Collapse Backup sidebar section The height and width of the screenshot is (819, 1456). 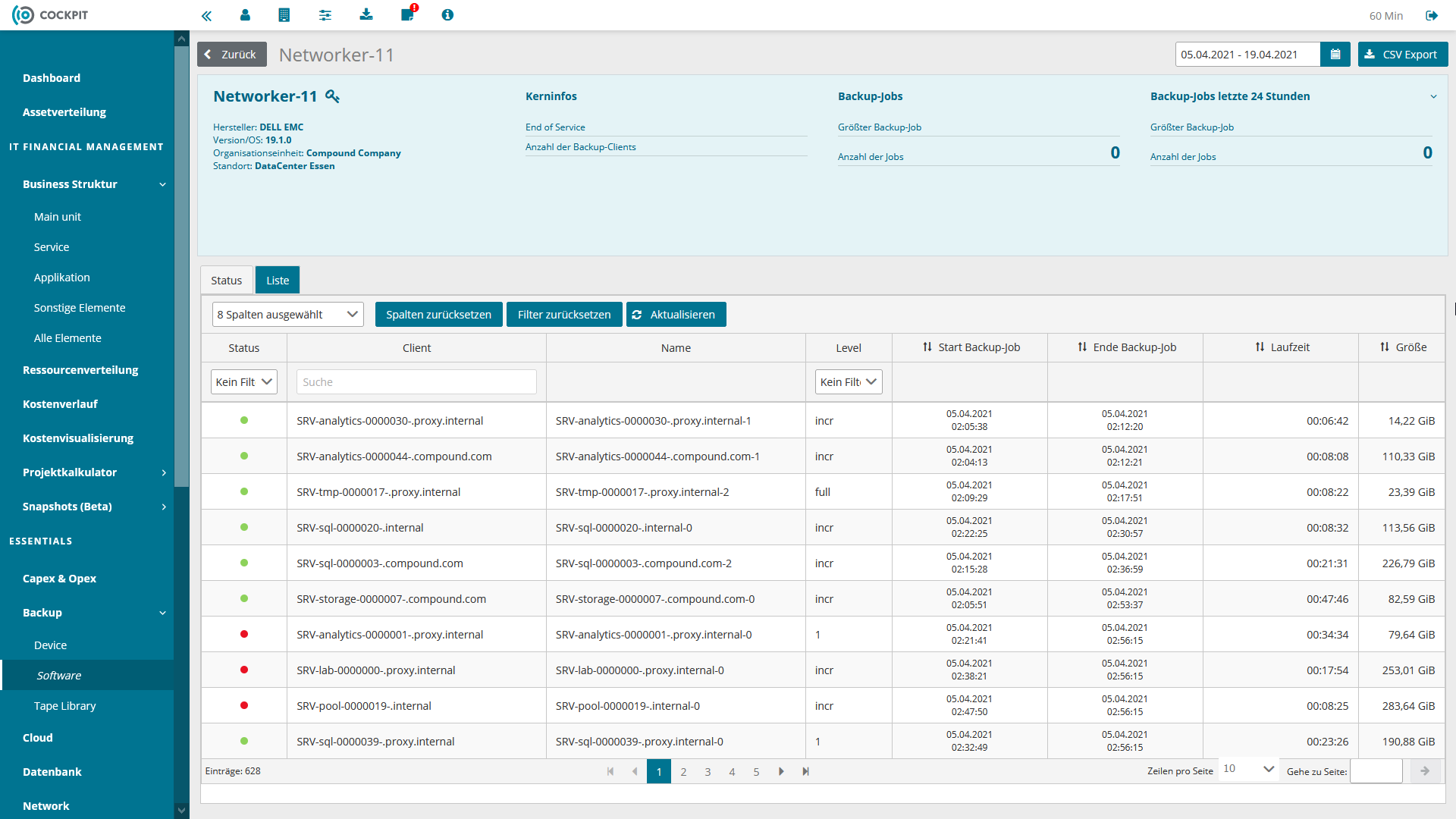pyautogui.click(x=162, y=613)
